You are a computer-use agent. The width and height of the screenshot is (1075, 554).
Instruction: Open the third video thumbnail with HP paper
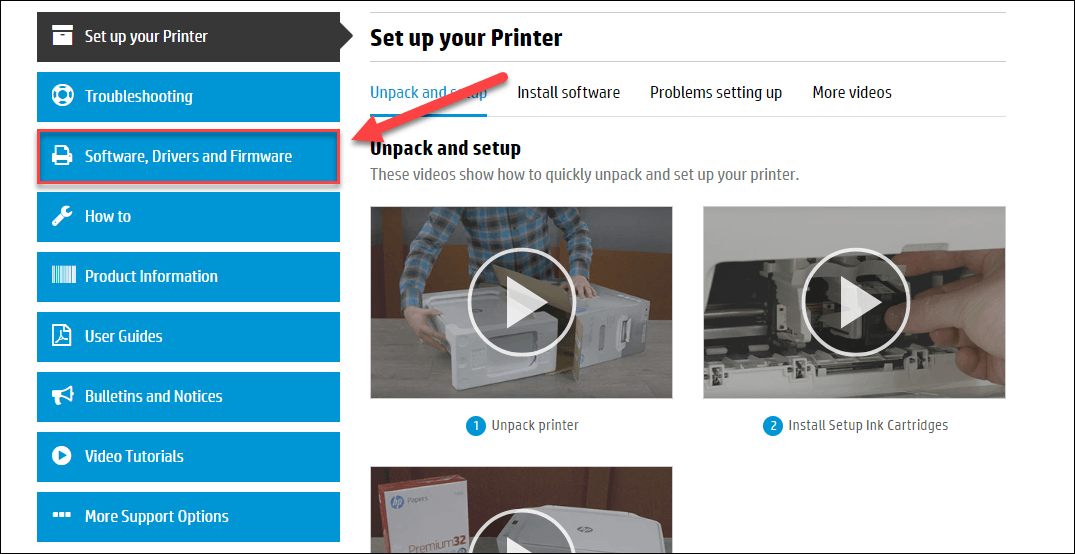click(520, 510)
